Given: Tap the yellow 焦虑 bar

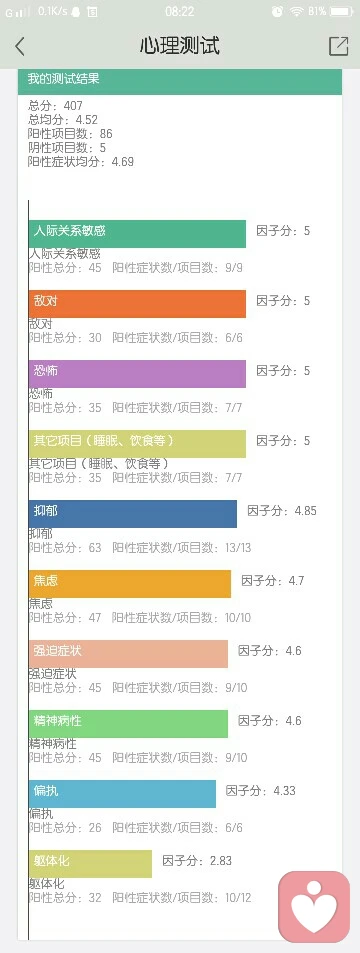Looking at the screenshot, I should tap(130, 583).
